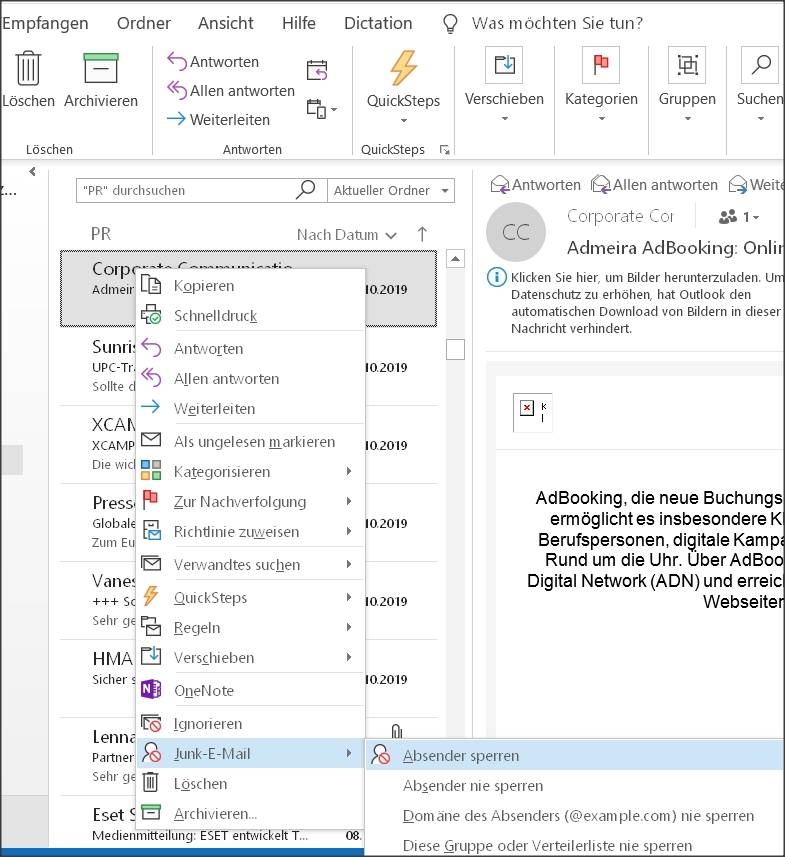This screenshot has width=785, height=857.
Task: Select Domäne des Absenders nie sperren
Action: (x=575, y=816)
